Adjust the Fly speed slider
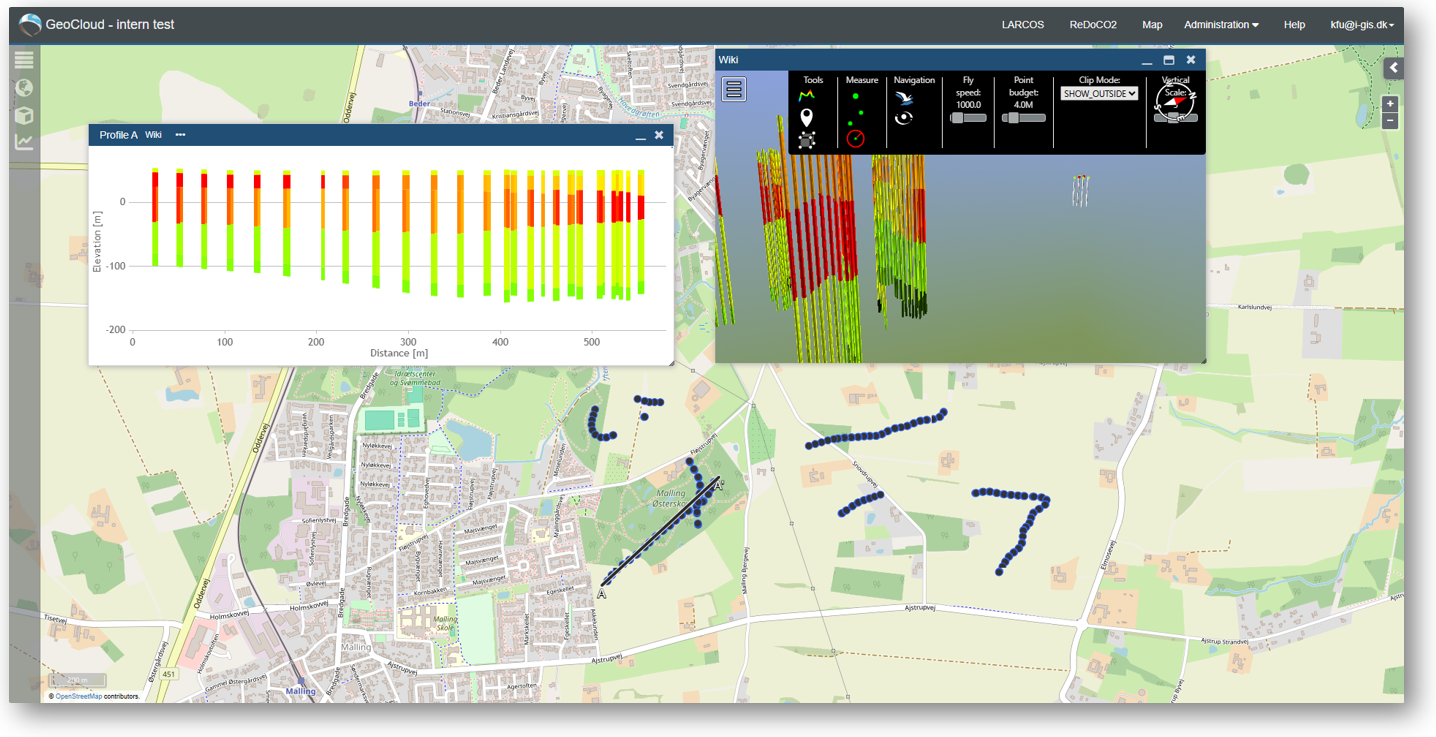Image resolution: width=1436 pixels, height=737 pixels. 968,117
